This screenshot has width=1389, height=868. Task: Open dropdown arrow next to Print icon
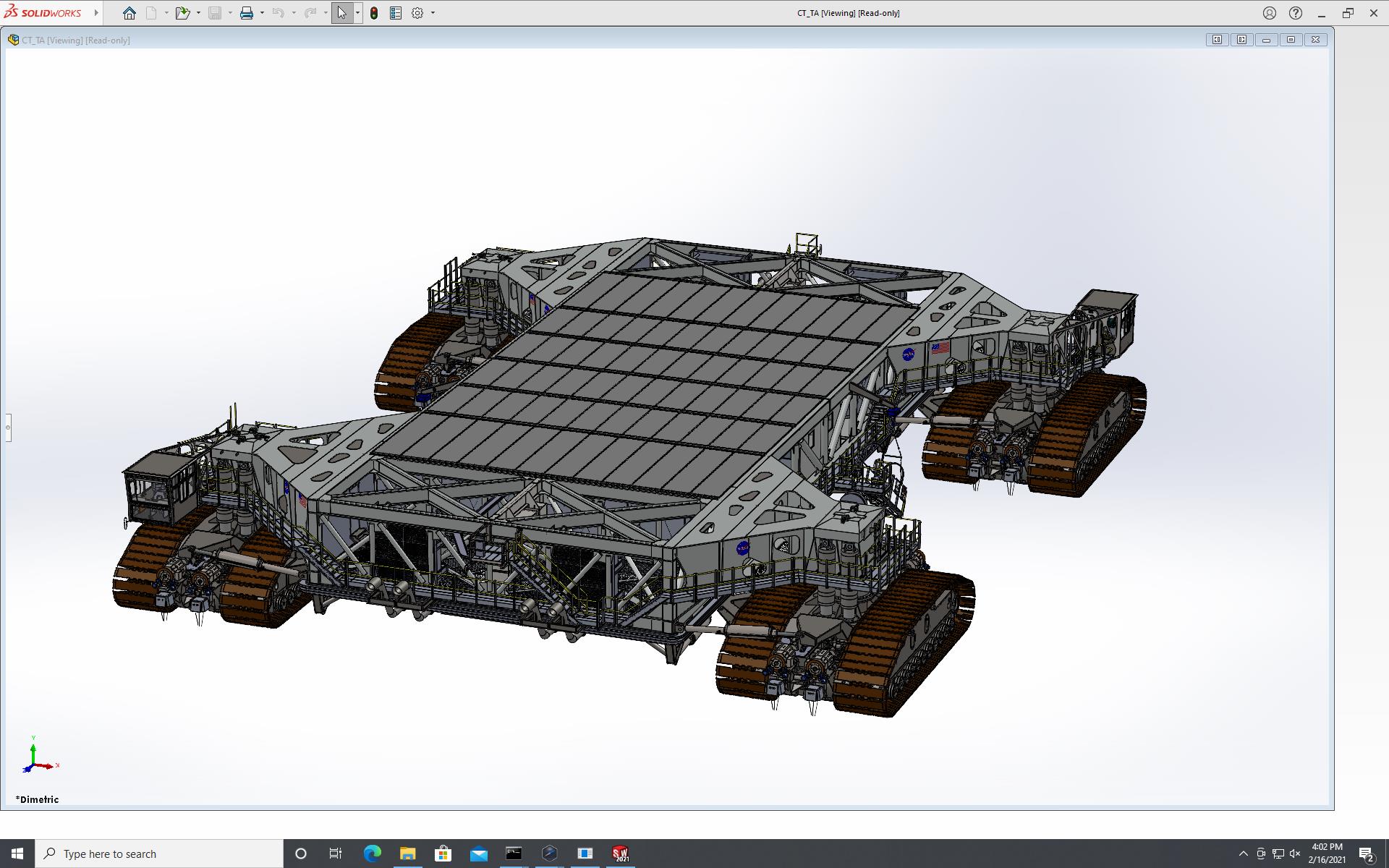point(262,13)
